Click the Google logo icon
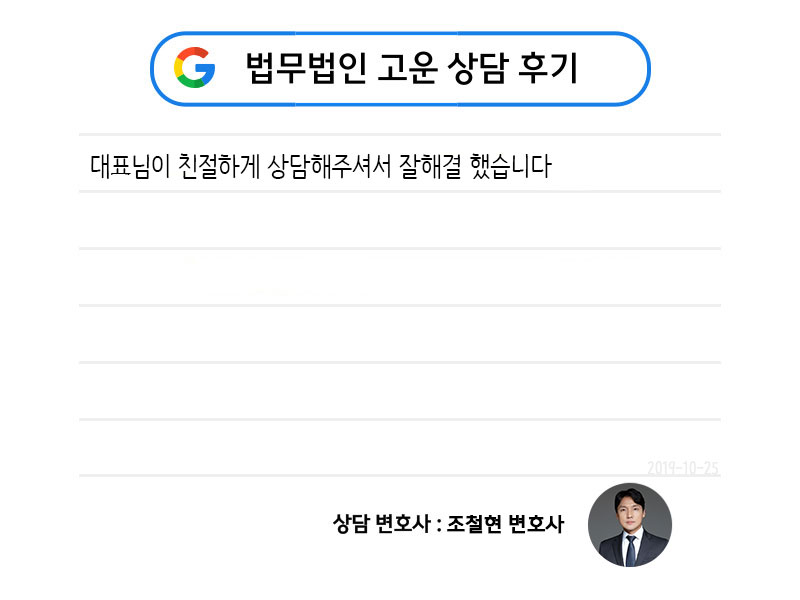The width and height of the screenshot is (800, 600). coord(194,68)
